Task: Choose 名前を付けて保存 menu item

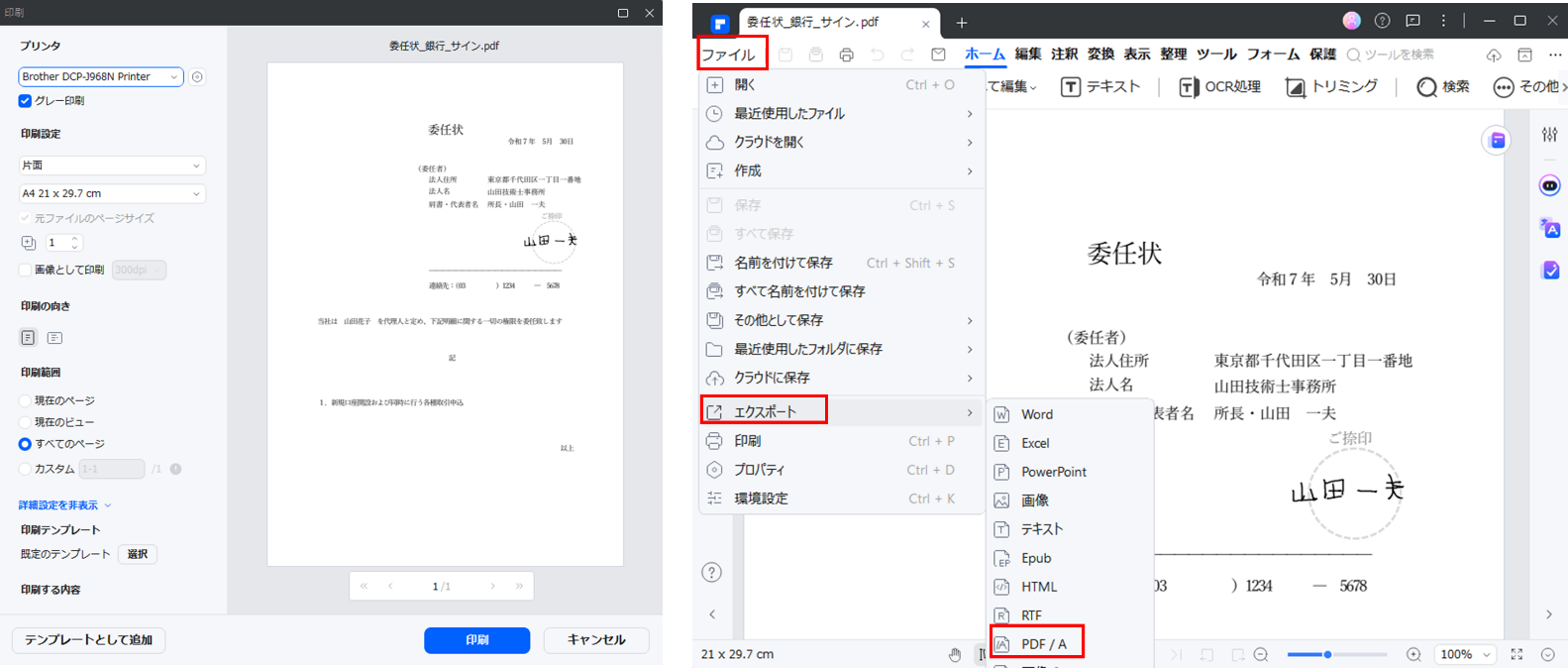Action: click(x=841, y=263)
